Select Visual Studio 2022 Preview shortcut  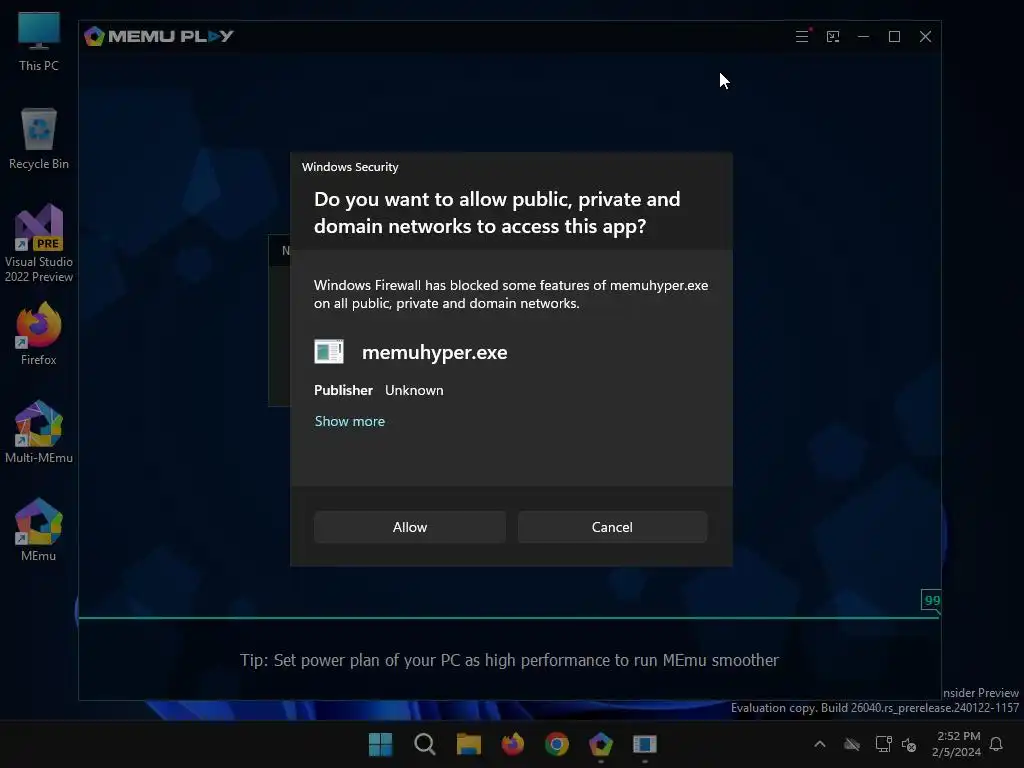[39, 243]
